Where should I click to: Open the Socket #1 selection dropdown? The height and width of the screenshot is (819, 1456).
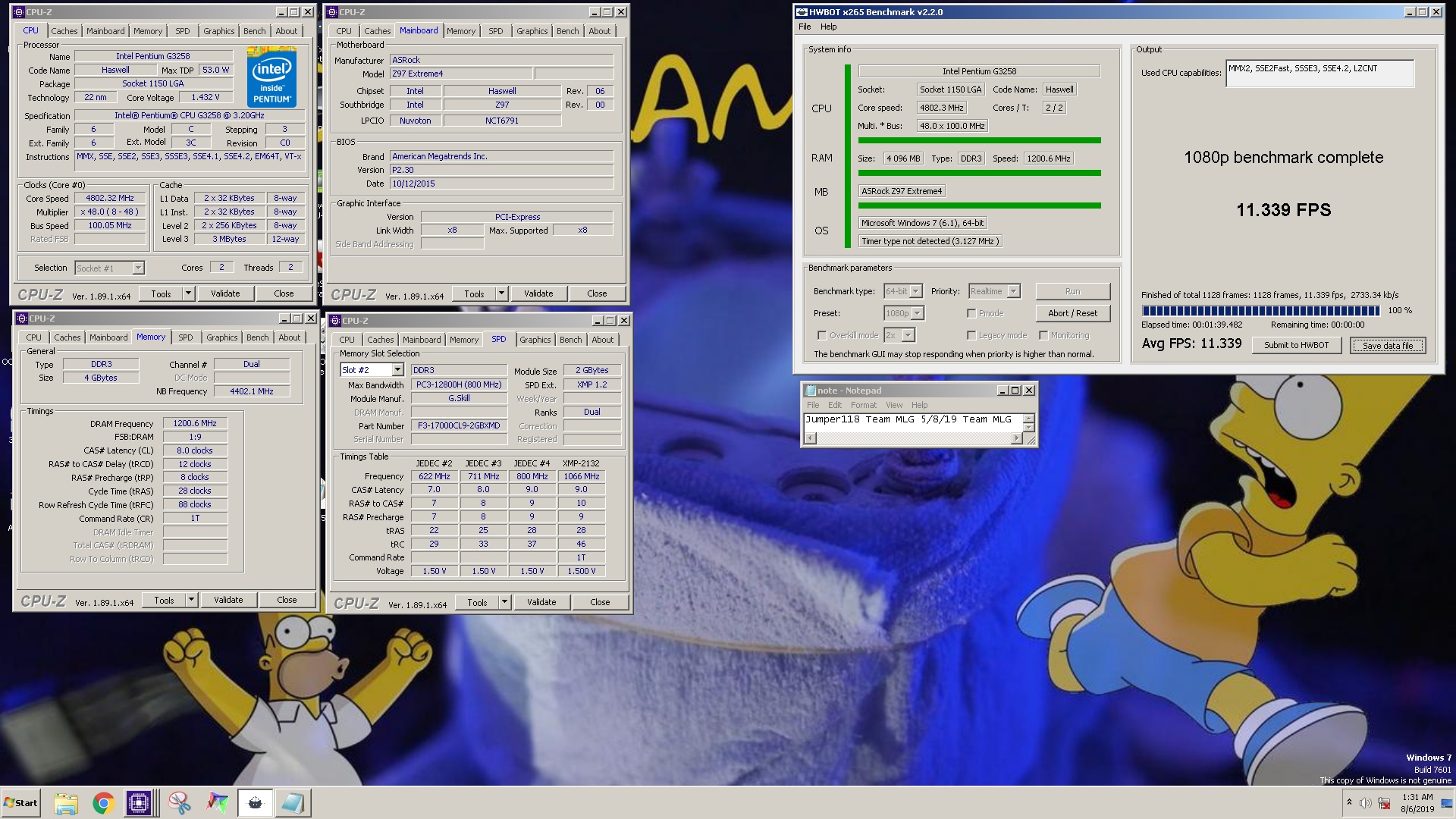(x=138, y=268)
